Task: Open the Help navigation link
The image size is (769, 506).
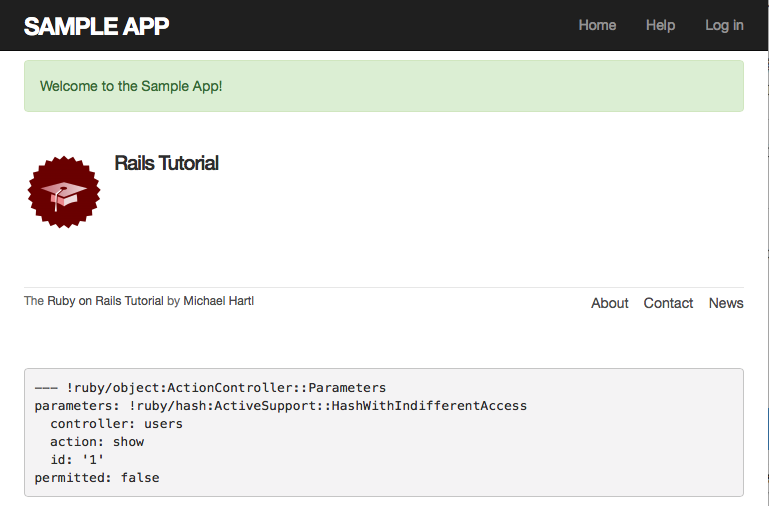Action: tap(660, 25)
